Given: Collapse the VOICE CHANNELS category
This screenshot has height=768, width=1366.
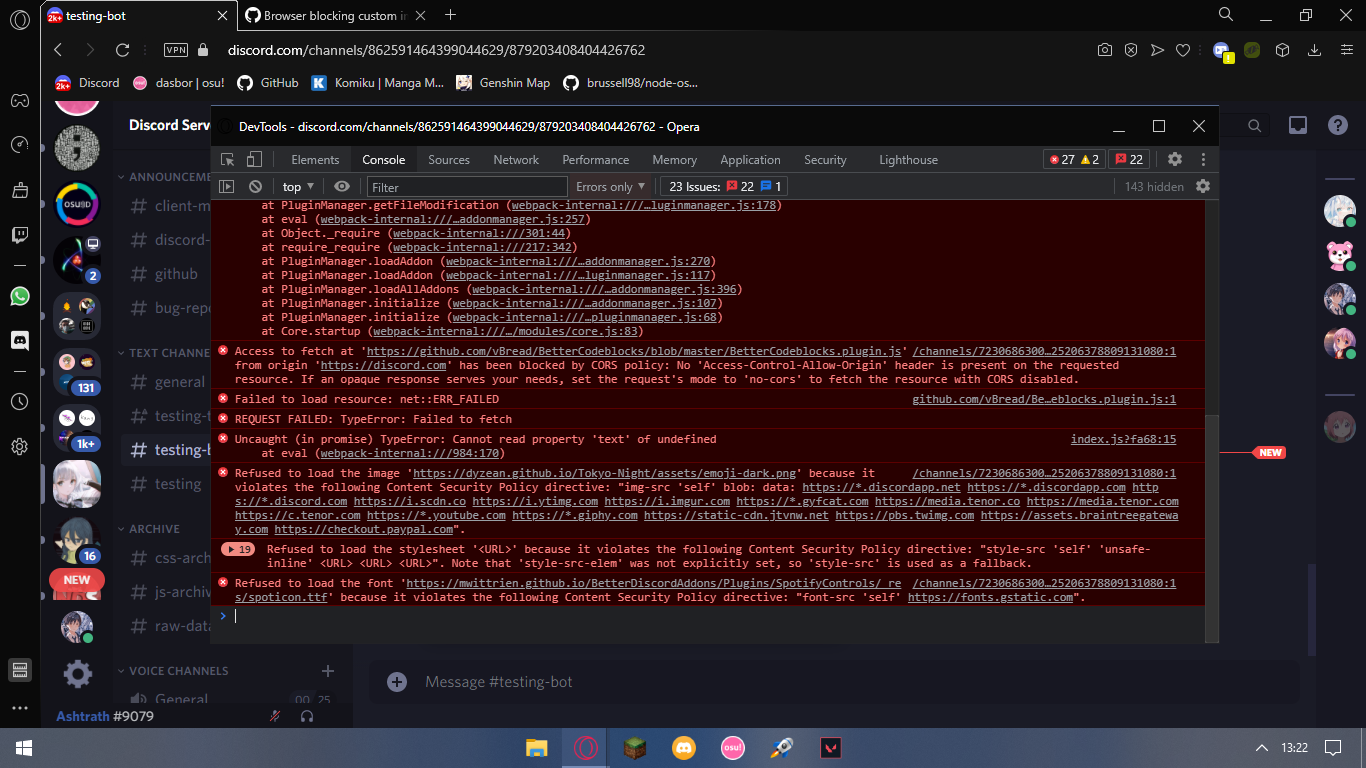Looking at the screenshot, I should pyautogui.click(x=172, y=671).
